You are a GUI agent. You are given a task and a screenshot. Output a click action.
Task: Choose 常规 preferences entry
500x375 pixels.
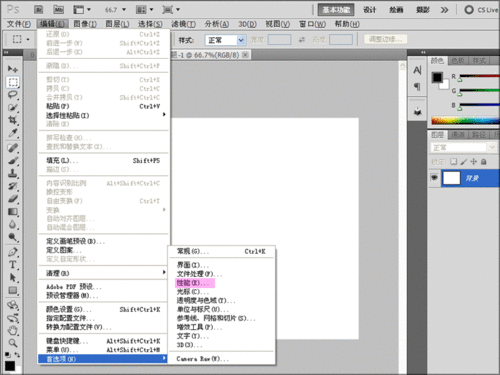221,251
